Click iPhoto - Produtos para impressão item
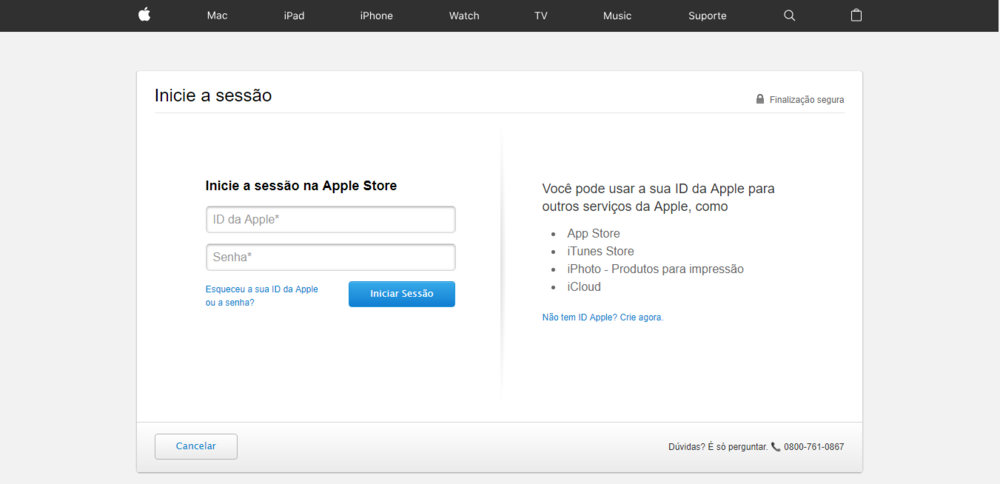The image size is (1000, 484). coord(655,269)
